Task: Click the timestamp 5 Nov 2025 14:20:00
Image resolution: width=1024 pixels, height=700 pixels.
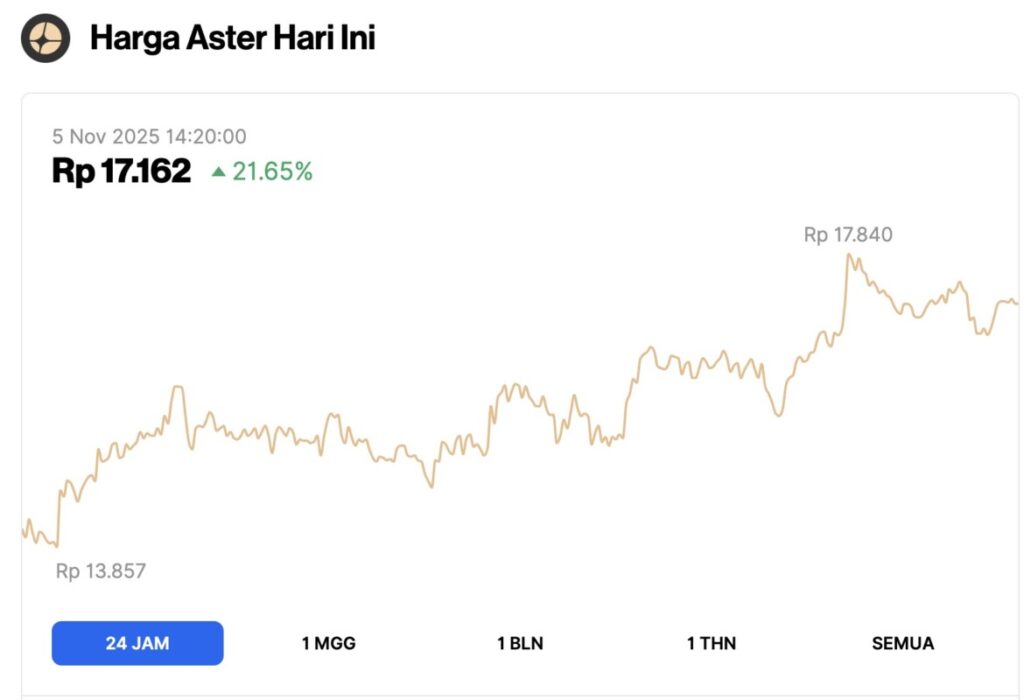Action: pyautogui.click(x=150, y=136)
